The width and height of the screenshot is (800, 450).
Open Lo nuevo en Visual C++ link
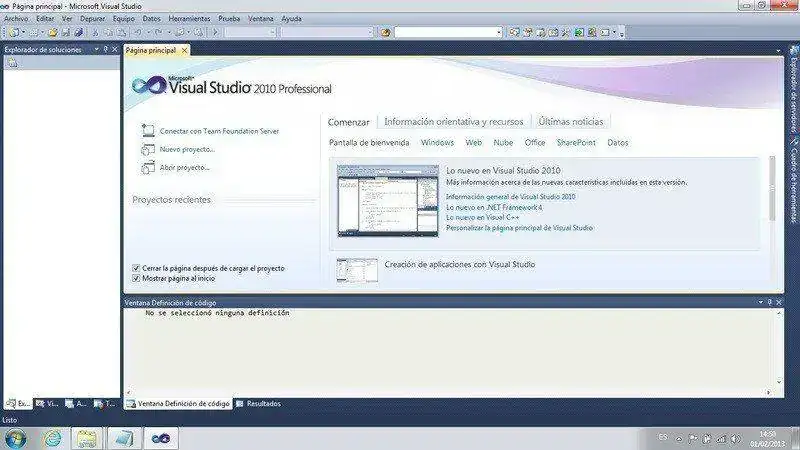pyautogui.click(x=483, y=217)
